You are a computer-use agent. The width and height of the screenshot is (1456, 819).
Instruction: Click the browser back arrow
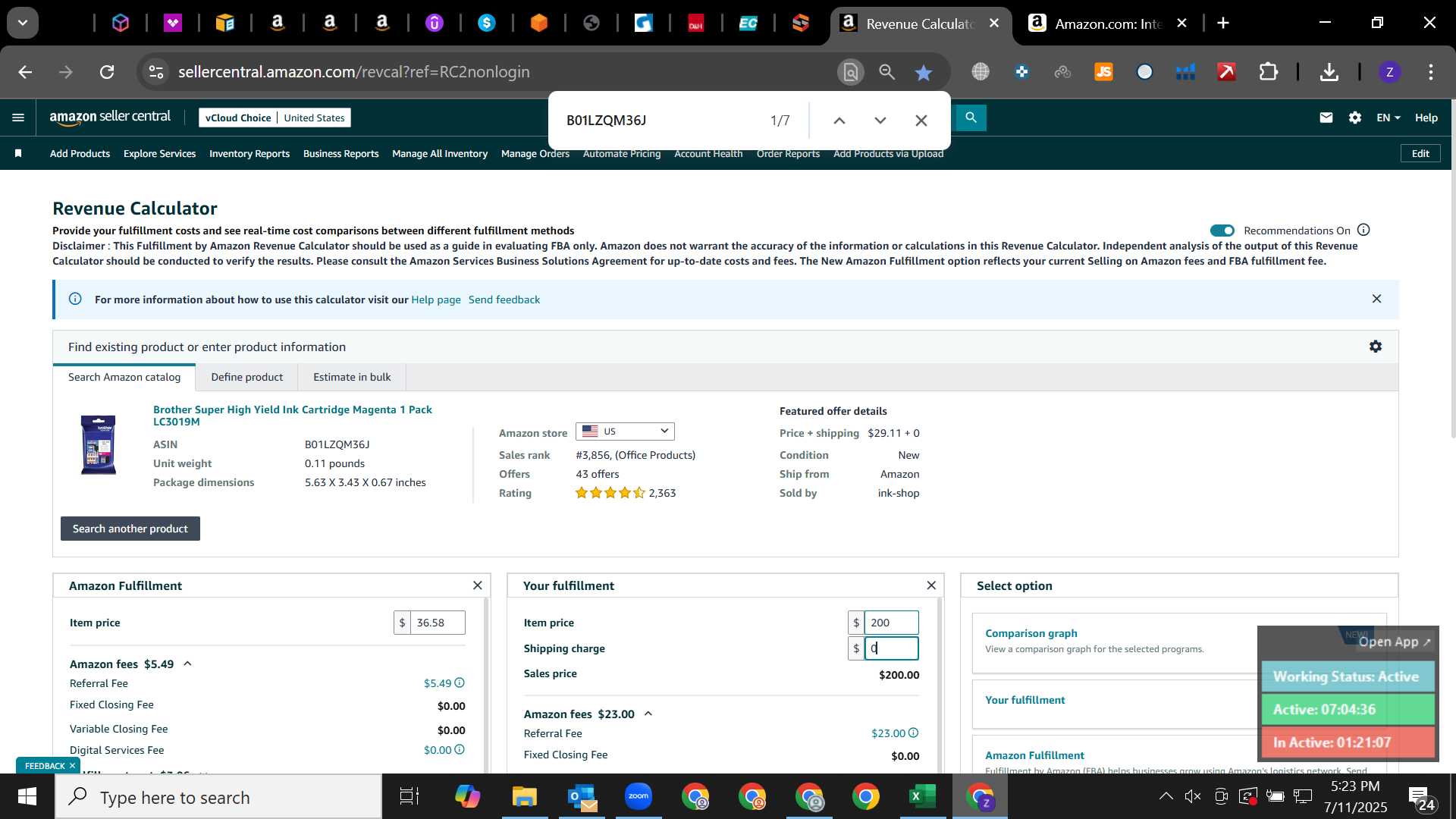pos(25,72)
